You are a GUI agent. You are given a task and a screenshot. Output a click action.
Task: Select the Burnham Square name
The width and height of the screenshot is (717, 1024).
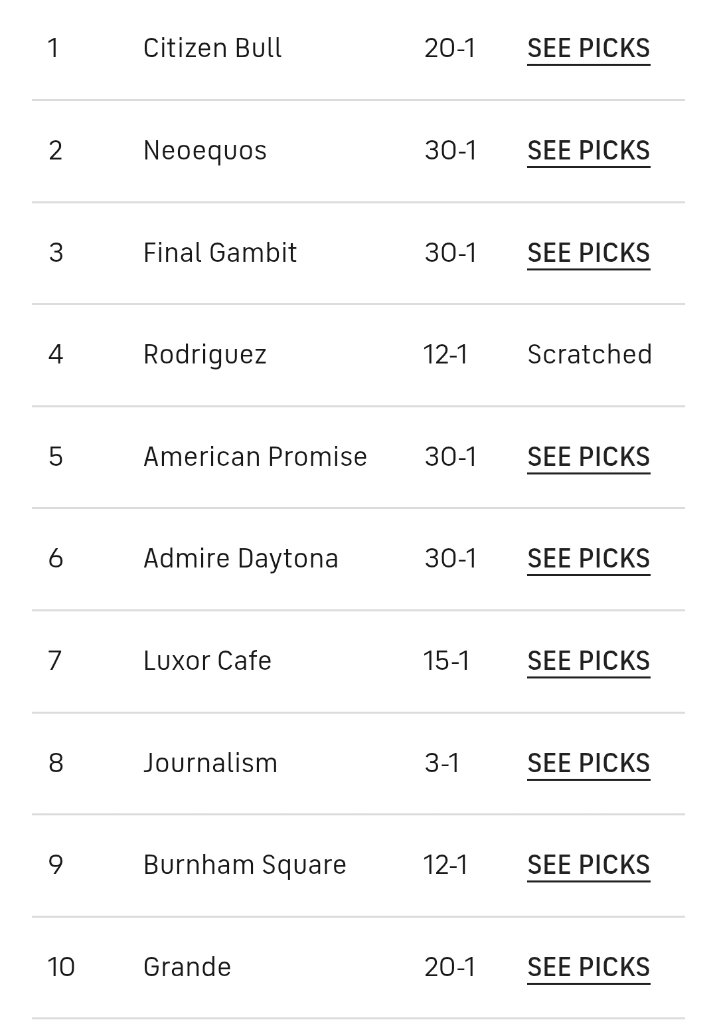[245, 864]
